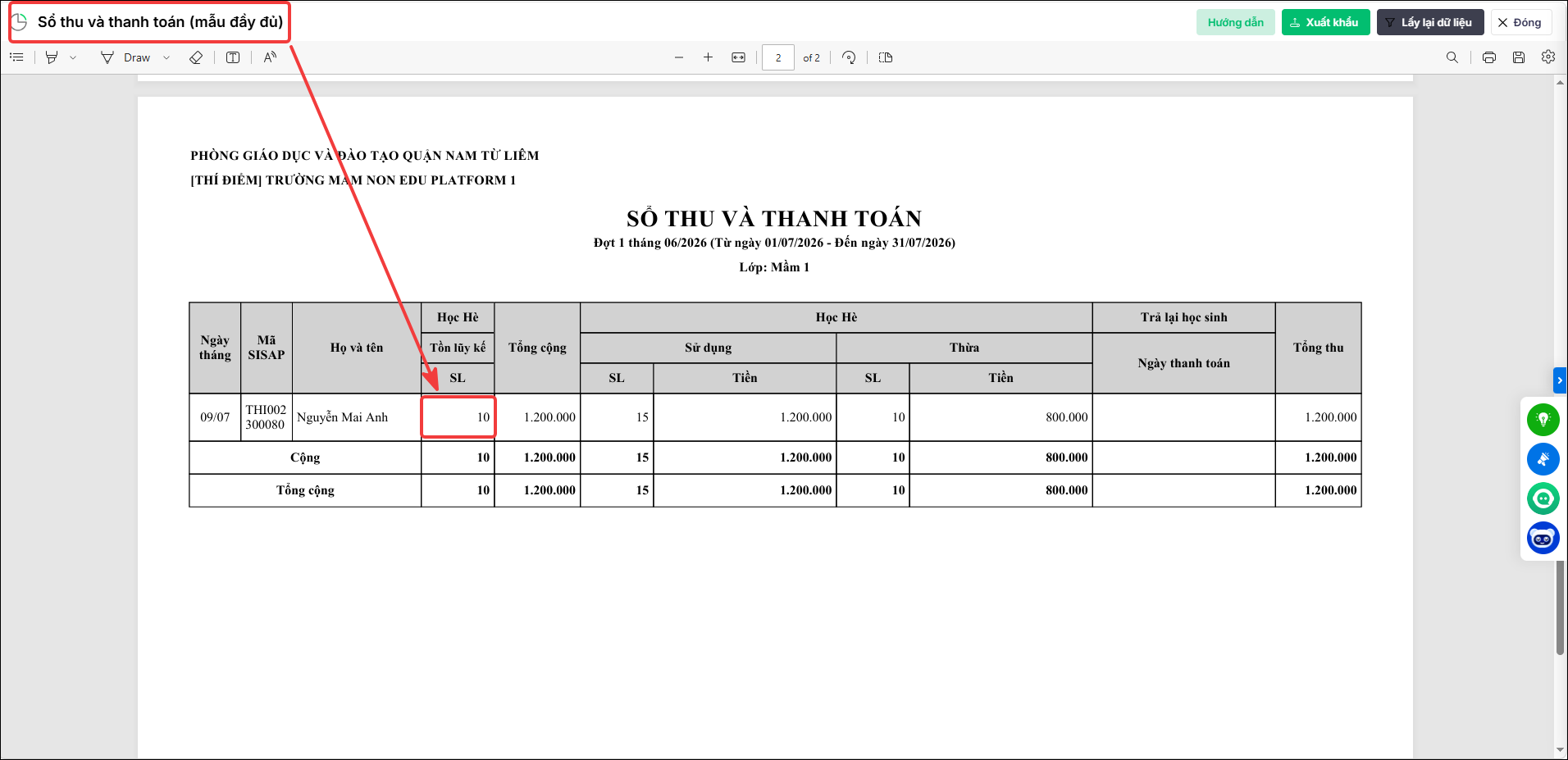1568x760 pixels.
Task: Toggle Fit to width
Action: point(739,57)
